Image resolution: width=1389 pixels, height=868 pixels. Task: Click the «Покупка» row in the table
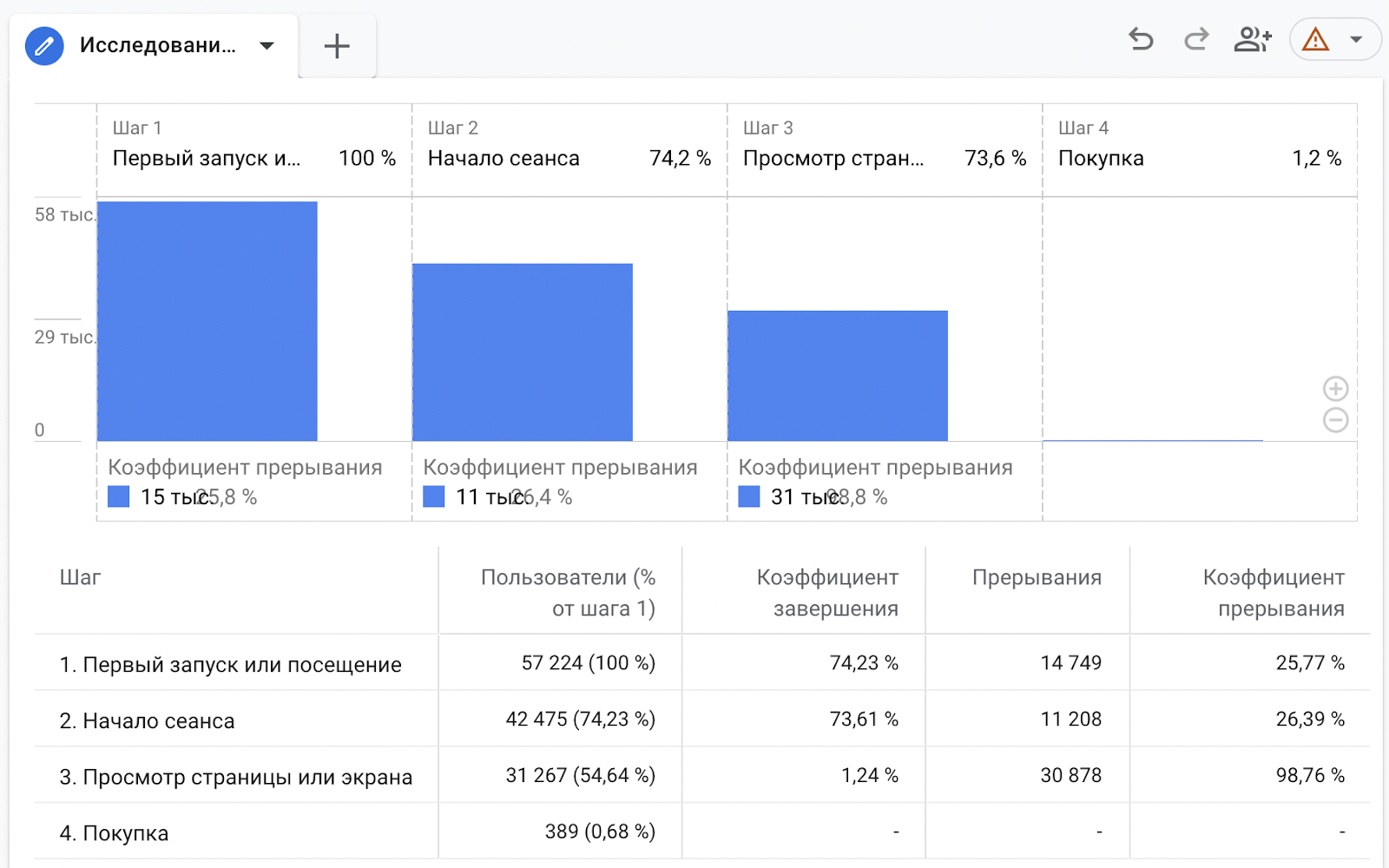[x=234, y=832]
